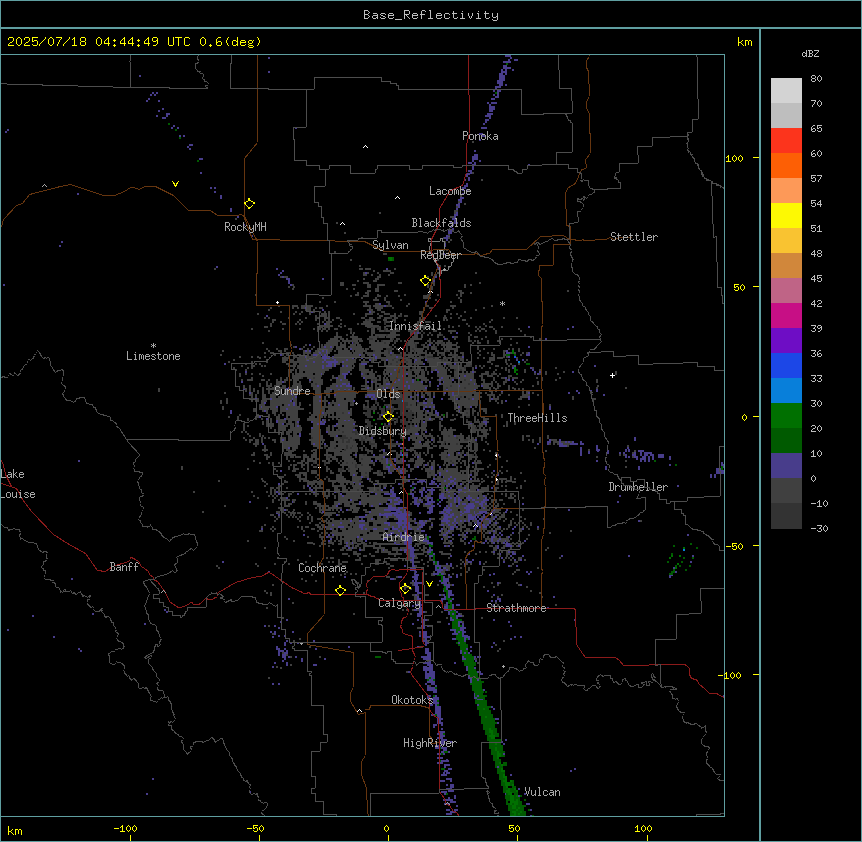Click the Banff label on the map
Viewport: 862px width, 842px height.
tap(124, 567)
